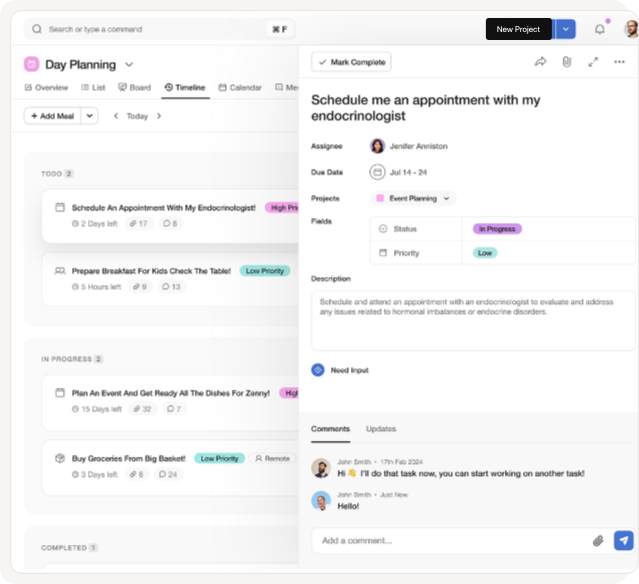Go to next day arrow beside Today
This screenshot has width=639, height=584.
159,116
